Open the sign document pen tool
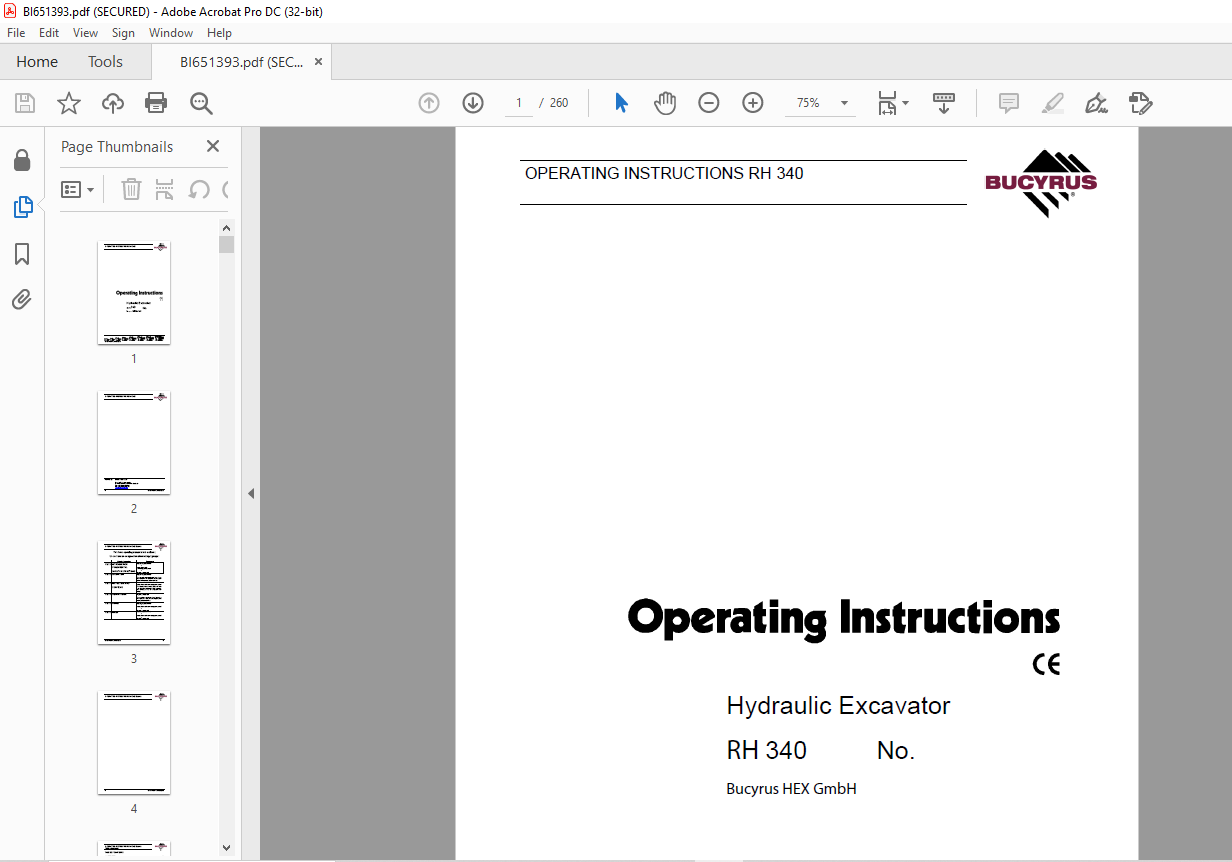Screen dimensions: 1232x862 tap(1097, 103)
